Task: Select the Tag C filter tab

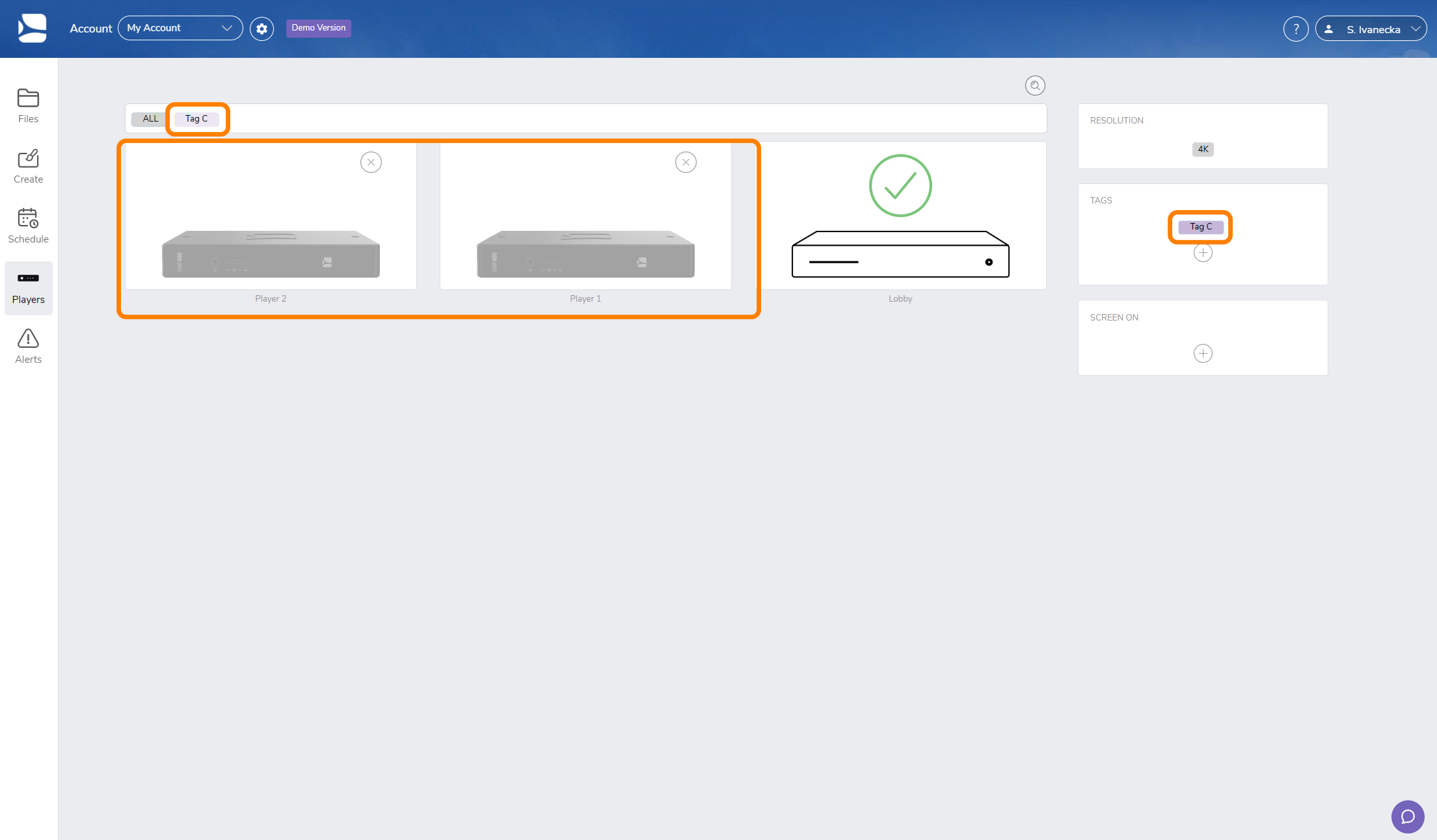Action: pos(196,118)
